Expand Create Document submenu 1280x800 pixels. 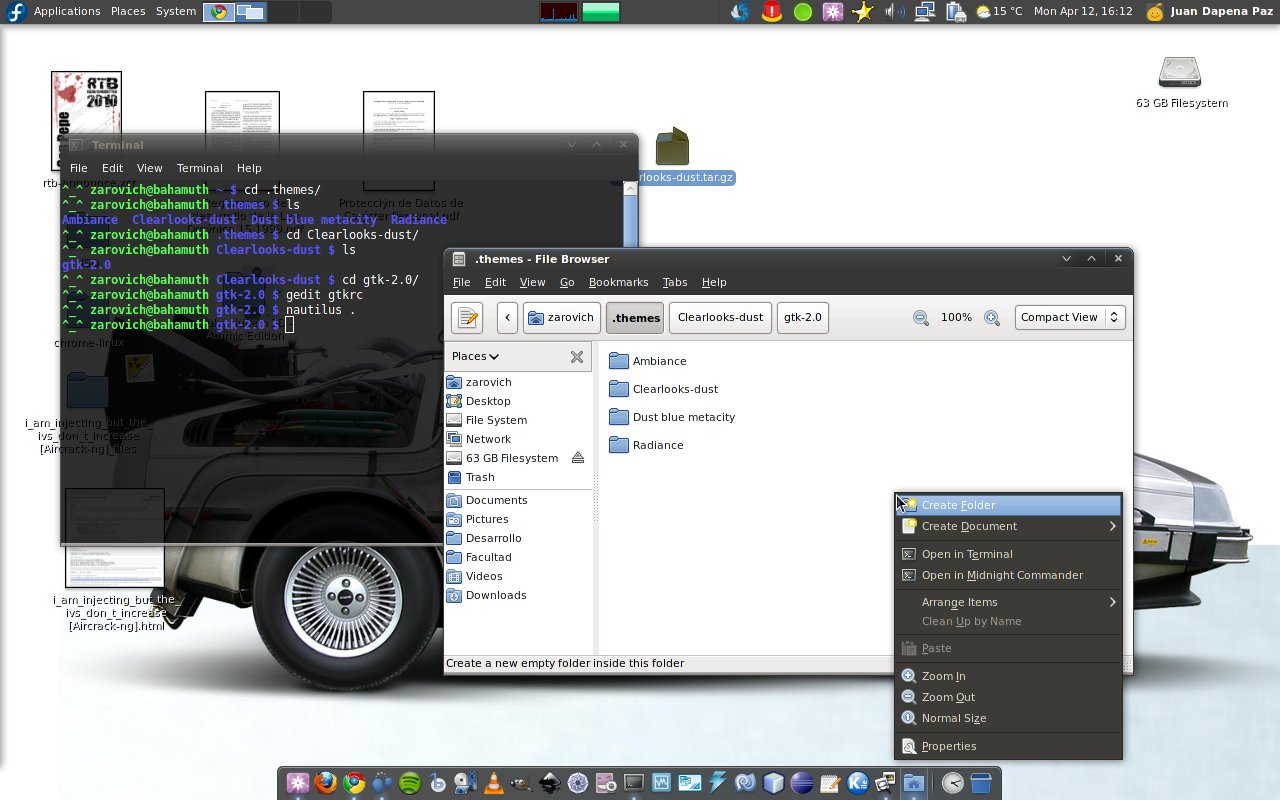click(1008, 526)
